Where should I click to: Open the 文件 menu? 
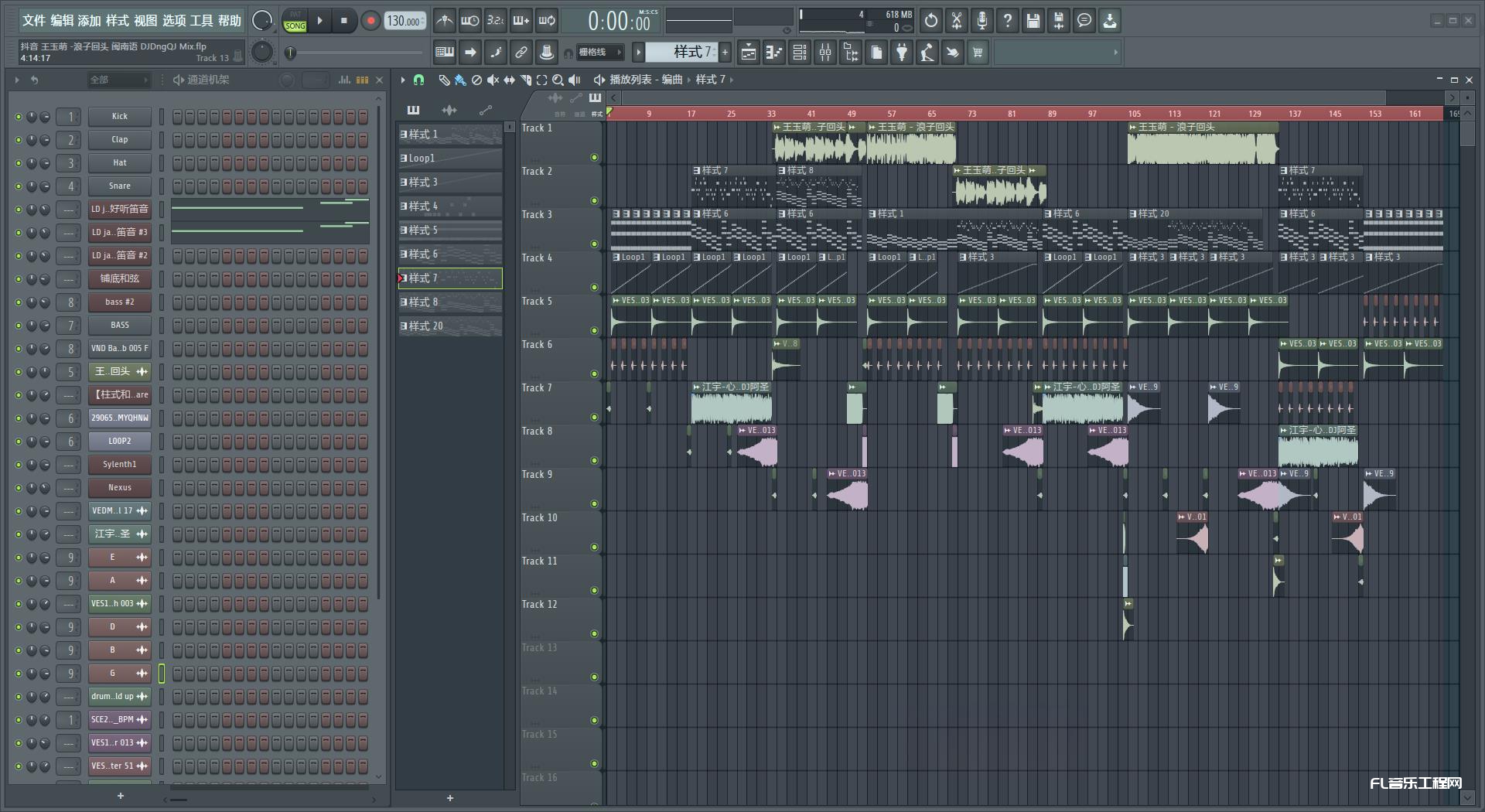coord(33,20)
